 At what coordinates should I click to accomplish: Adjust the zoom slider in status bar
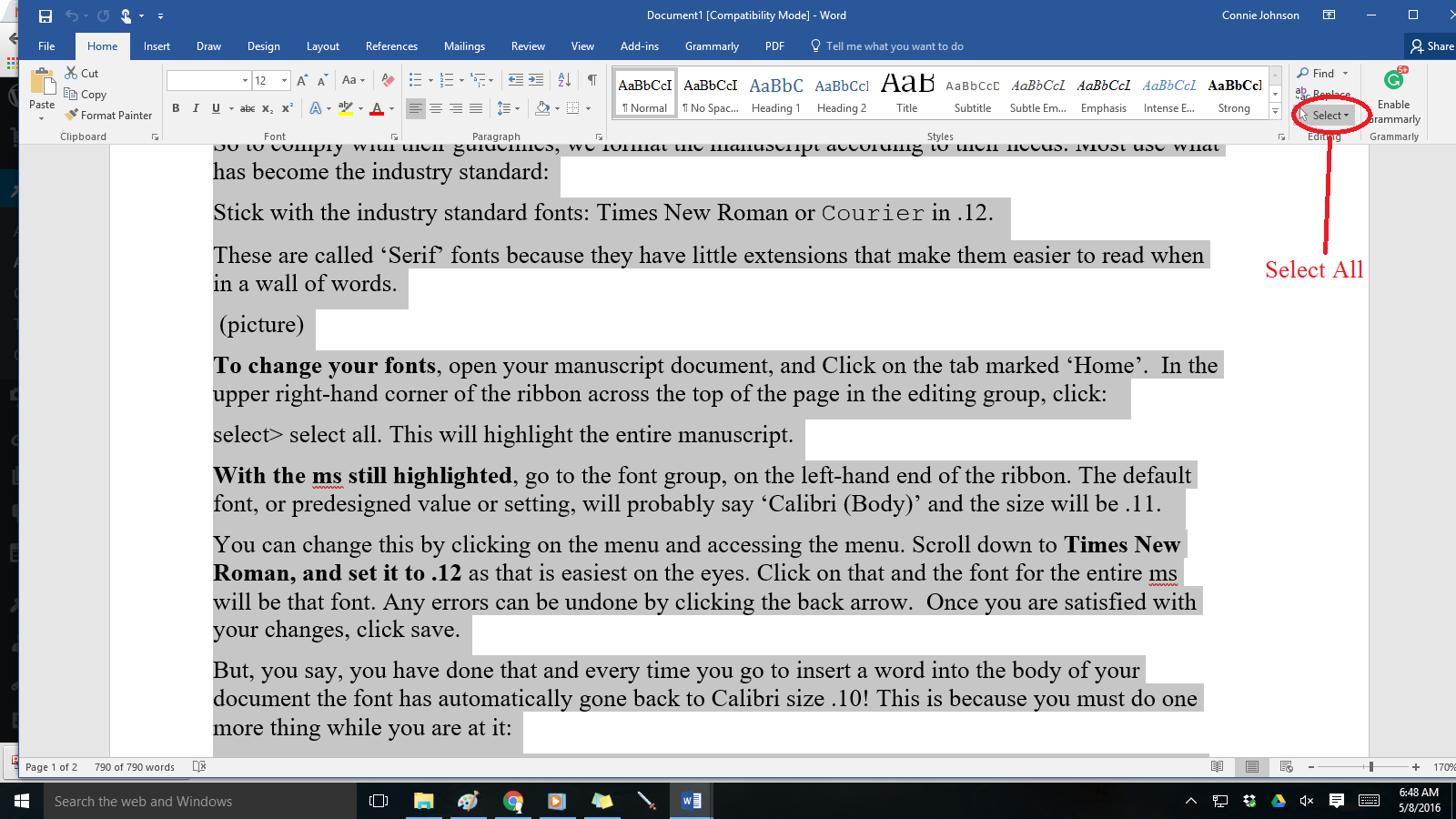click(x=1370, y=767)
